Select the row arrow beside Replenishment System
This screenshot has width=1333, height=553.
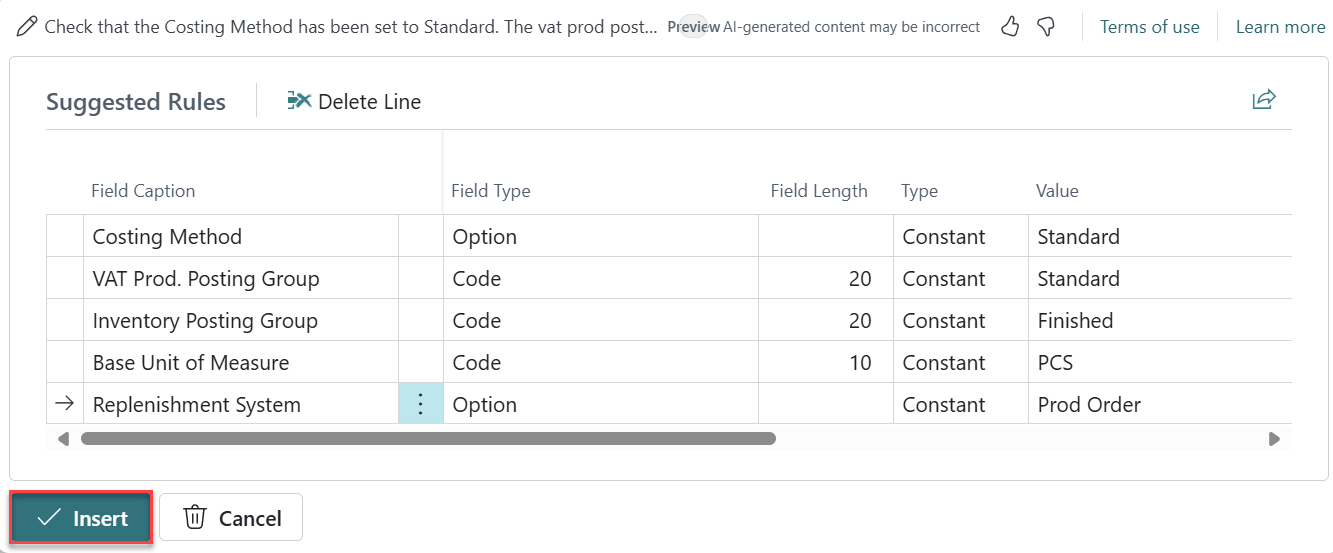tap(64, 404)
